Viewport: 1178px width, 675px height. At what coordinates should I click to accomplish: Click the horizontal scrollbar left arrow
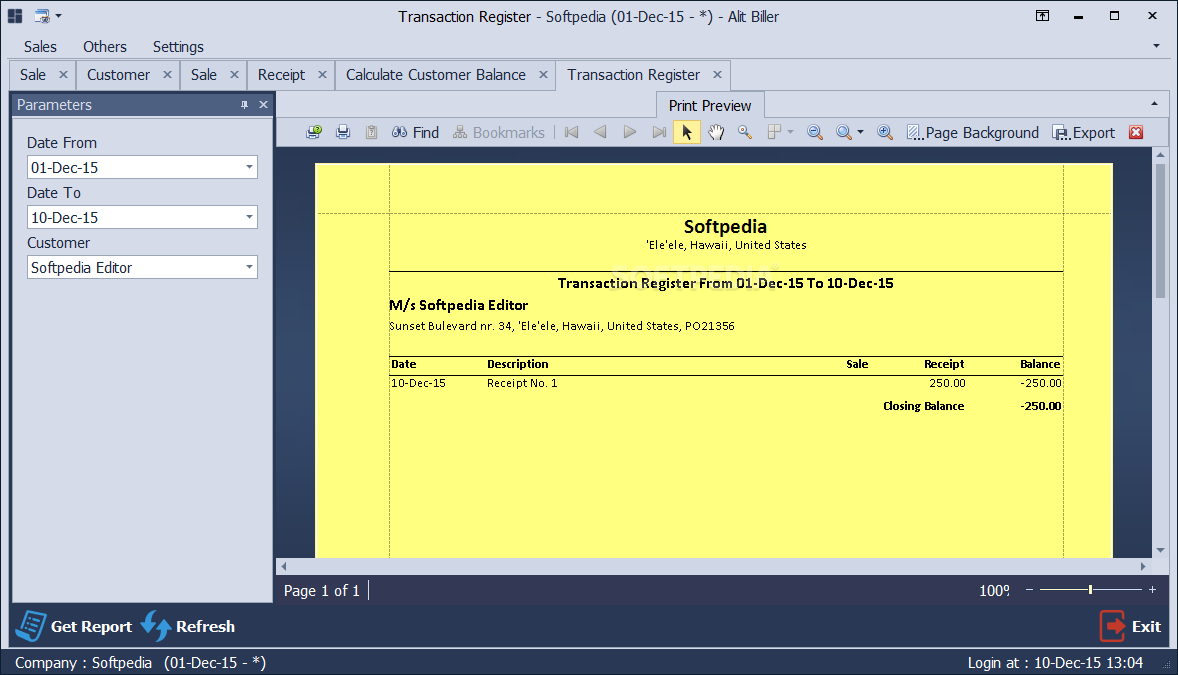click(283, 566)
